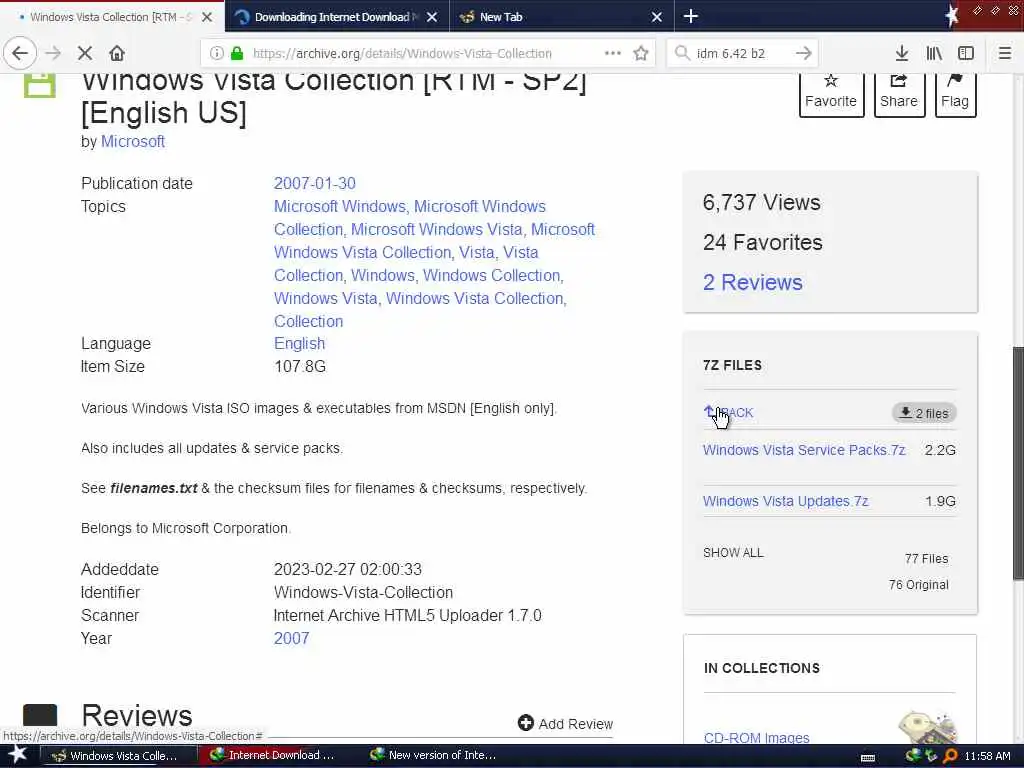Click the search box containing idm 6.42 b2
The width and height of the screenshot is (1024, 768).
pyautogui.click(x=742, y=53)
